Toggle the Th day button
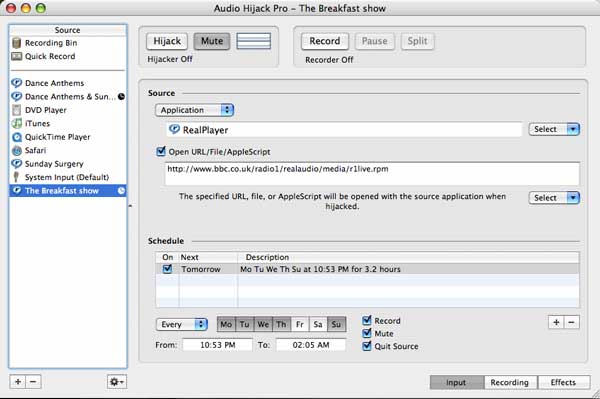600x399 pixels. [x=281, y=324]
